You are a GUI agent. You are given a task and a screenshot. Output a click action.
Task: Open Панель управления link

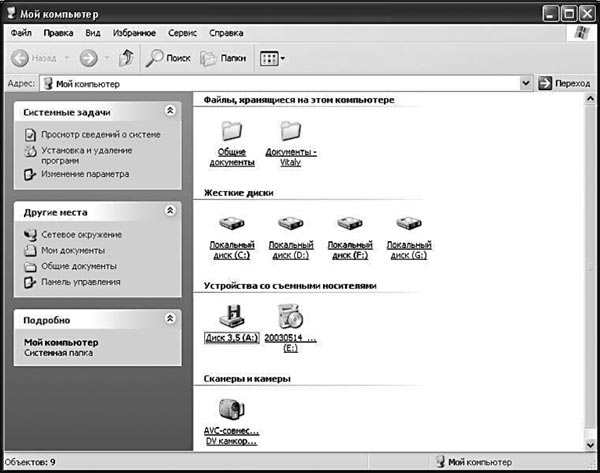tap(81, 282)
